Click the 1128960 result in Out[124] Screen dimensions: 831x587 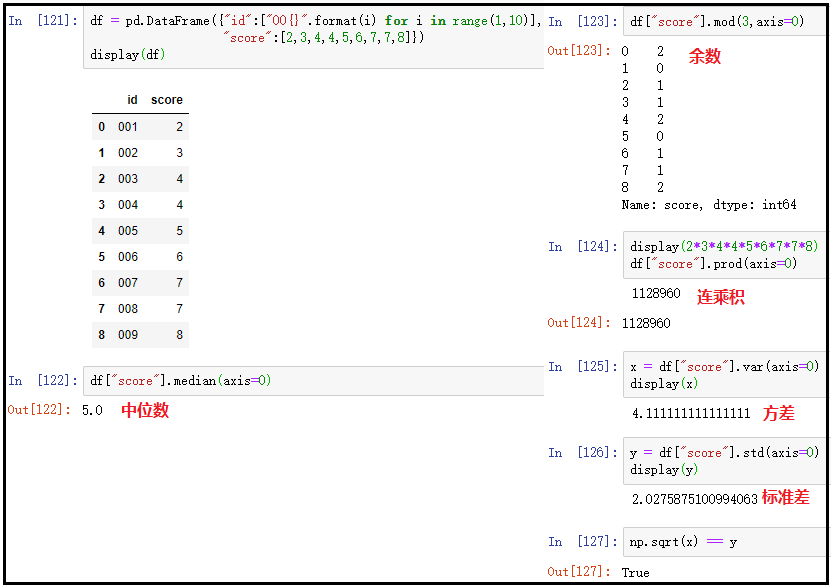point(646,324)
